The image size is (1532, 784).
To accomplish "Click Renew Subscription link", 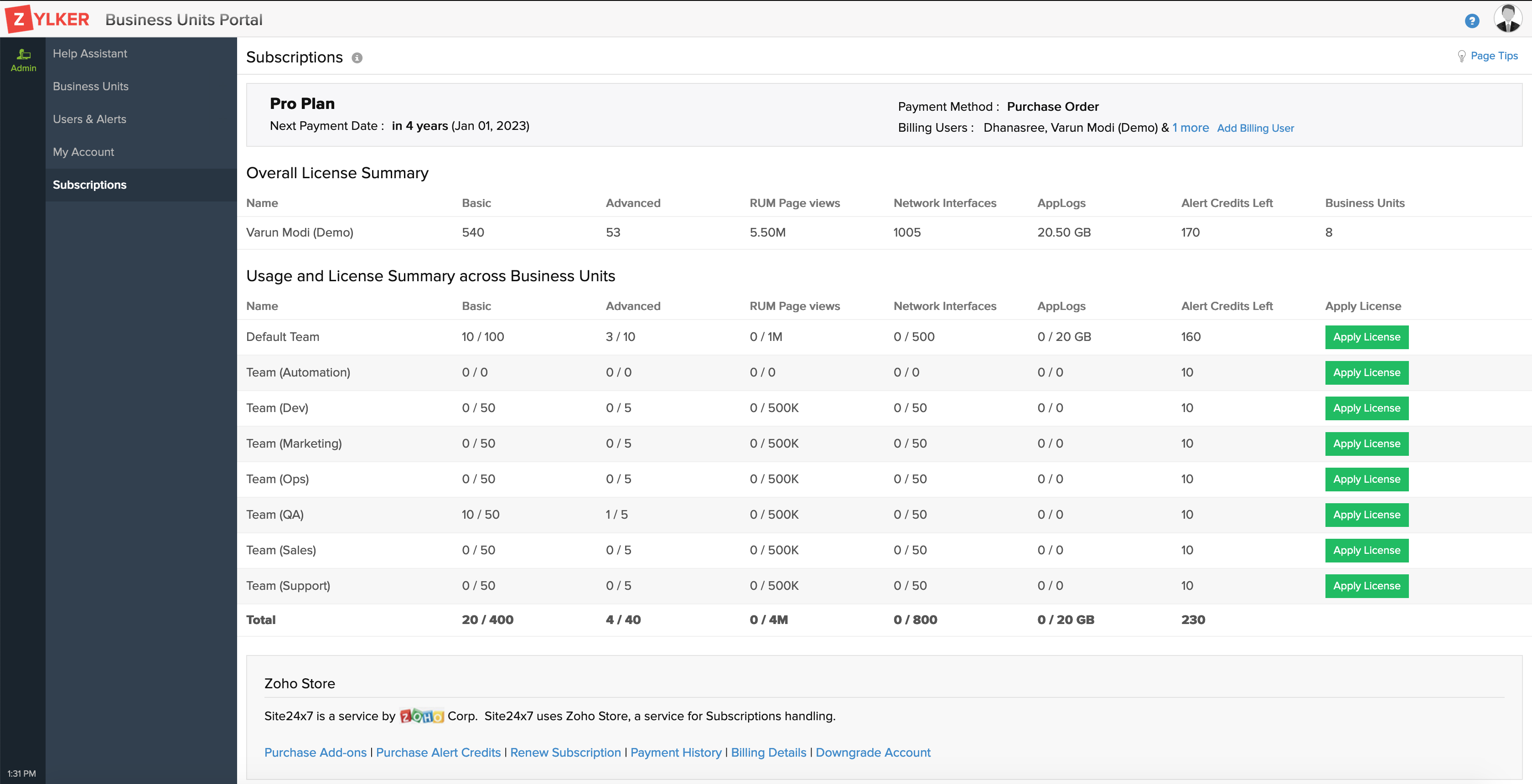I will 565,753.
